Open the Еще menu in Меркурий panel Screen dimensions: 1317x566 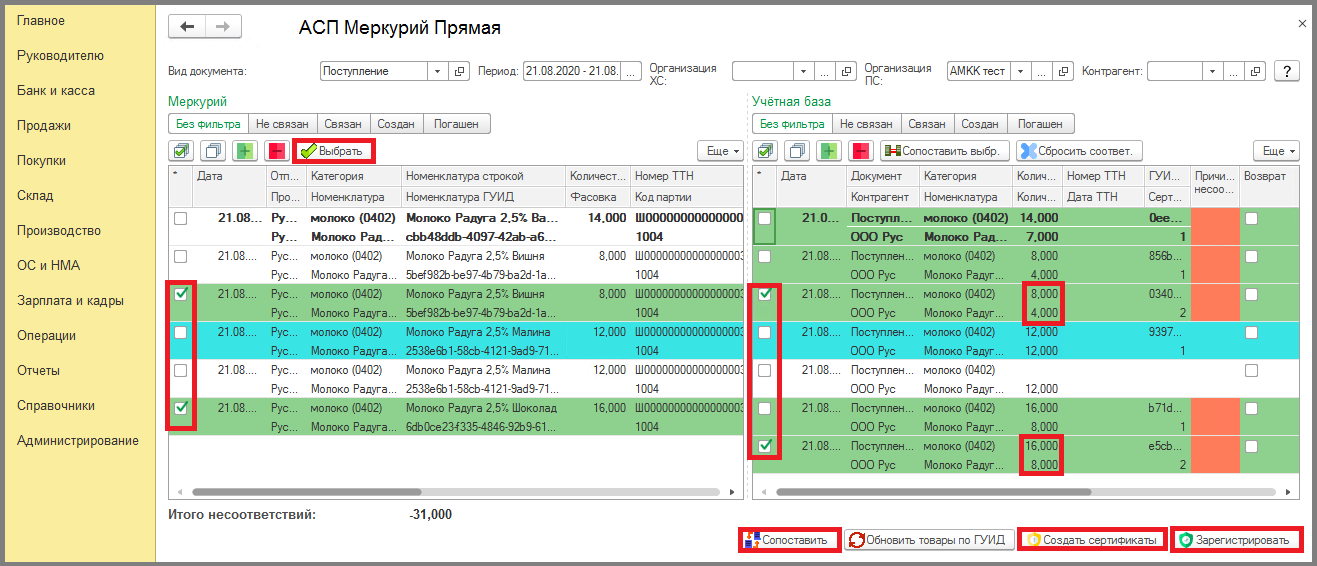point(719,151)
